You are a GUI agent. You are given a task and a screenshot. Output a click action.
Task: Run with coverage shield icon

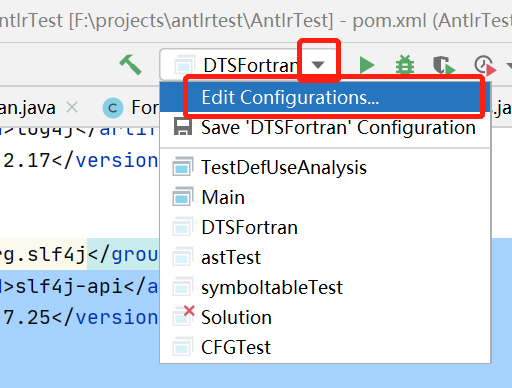[x=444, y=65]
